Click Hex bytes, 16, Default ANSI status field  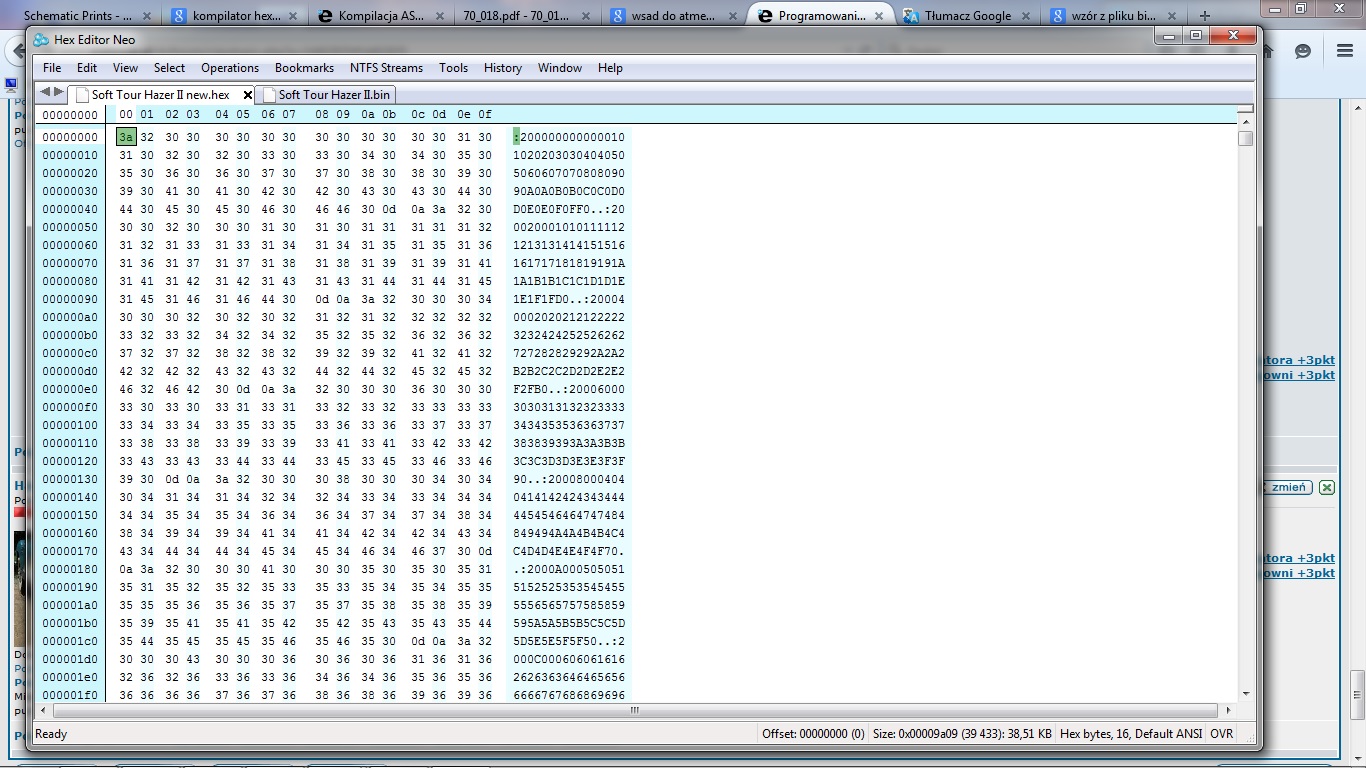pyautogui.click(x=1130, y=734)
